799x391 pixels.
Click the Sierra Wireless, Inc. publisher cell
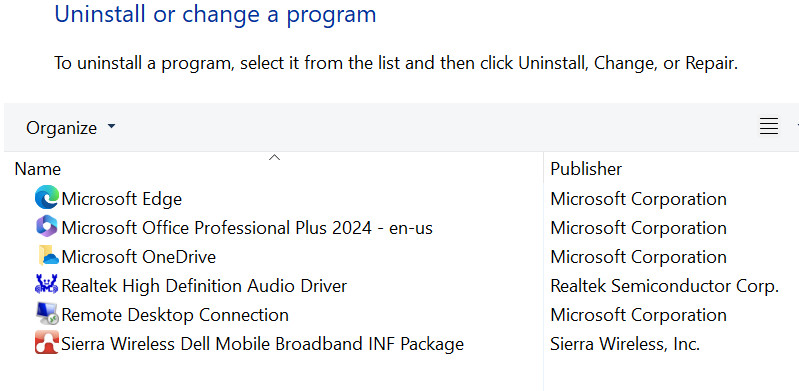coord(625,344)
